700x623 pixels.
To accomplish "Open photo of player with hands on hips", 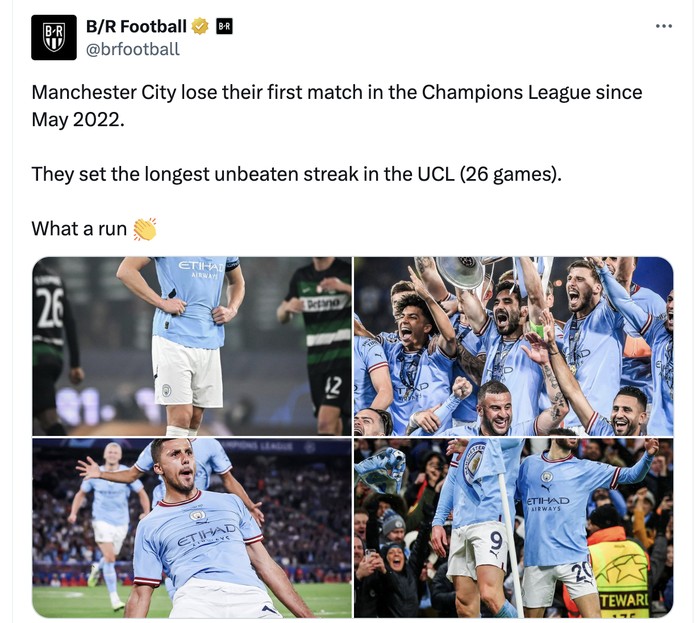I will coord(192,346).
